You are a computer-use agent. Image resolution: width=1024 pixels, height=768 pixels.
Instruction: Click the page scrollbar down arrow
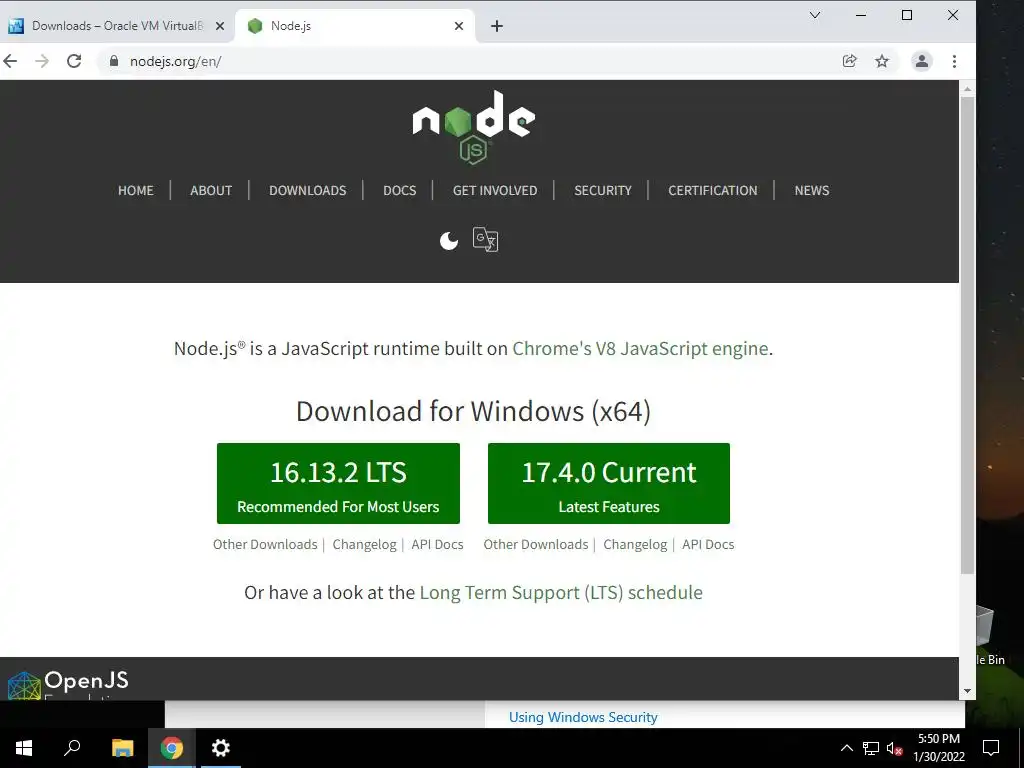coord(967,691)
